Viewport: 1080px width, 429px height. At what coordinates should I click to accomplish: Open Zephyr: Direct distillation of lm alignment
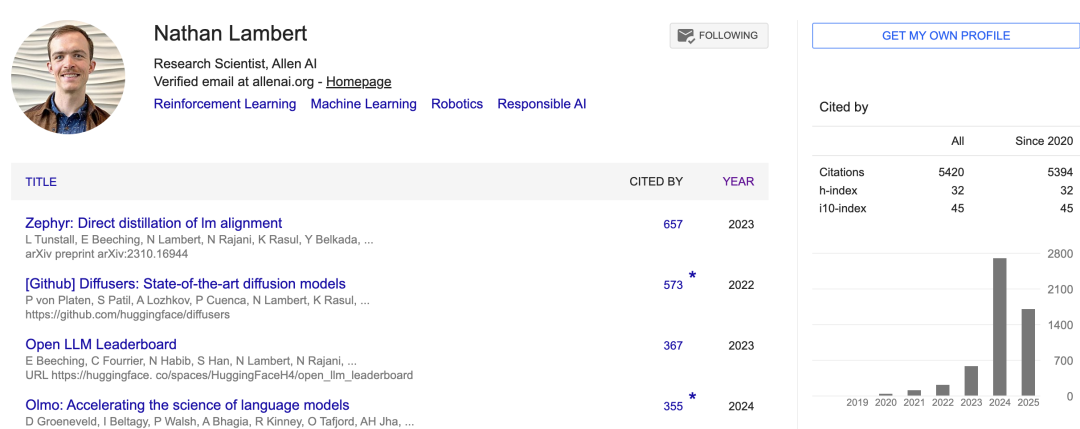[x=154, y=223]
